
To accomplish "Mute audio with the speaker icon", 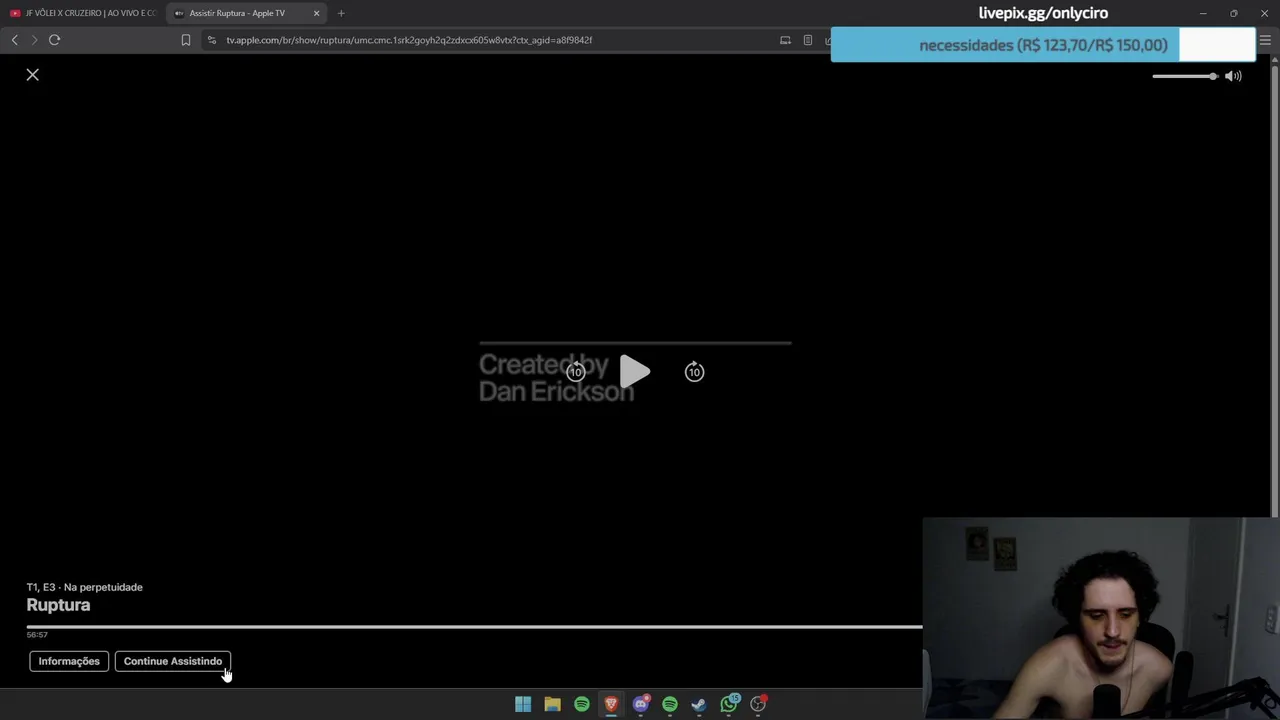I will click(x=1234, y=76).
